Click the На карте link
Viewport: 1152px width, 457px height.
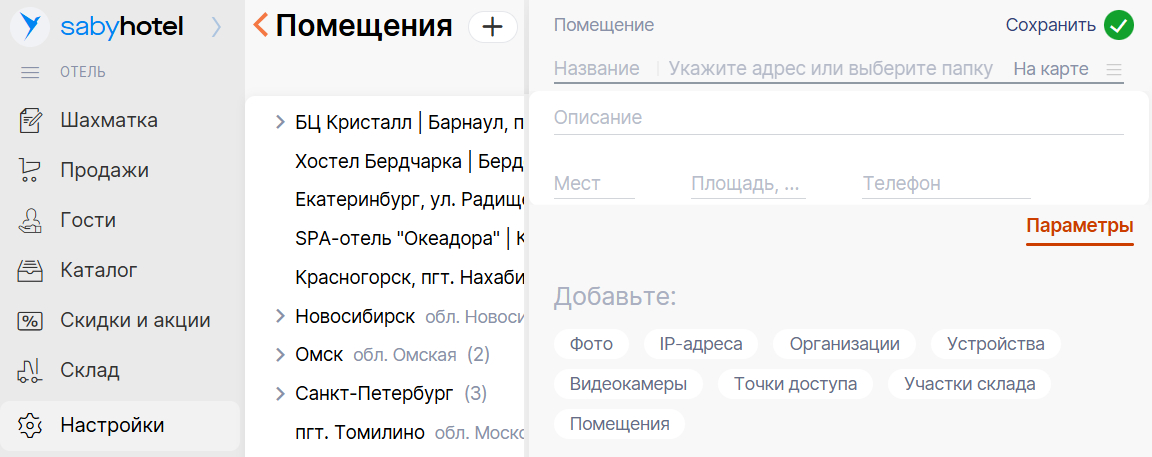click(x=1050, y=69)
